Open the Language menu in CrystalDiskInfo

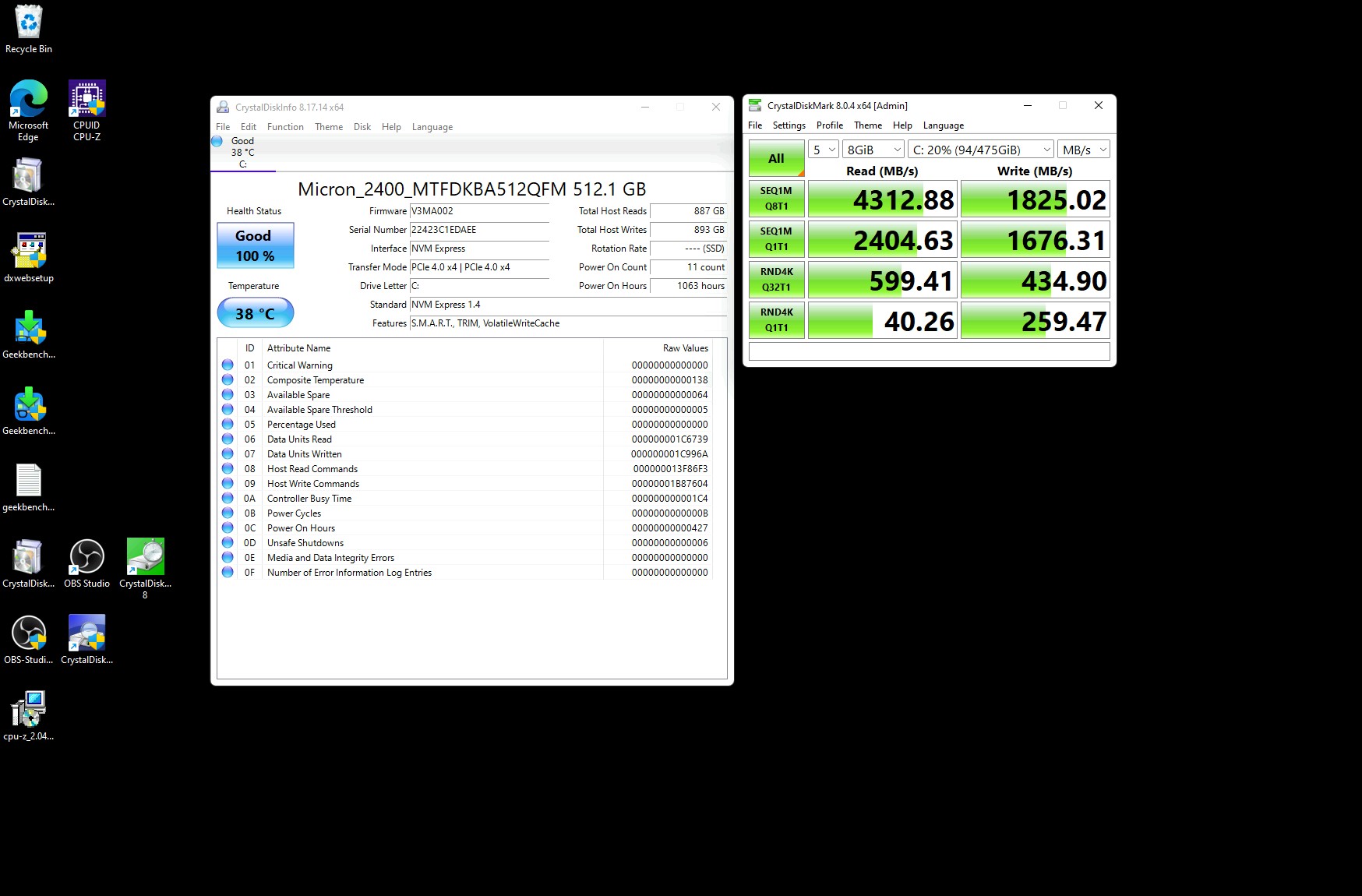[x=432, y=127]
